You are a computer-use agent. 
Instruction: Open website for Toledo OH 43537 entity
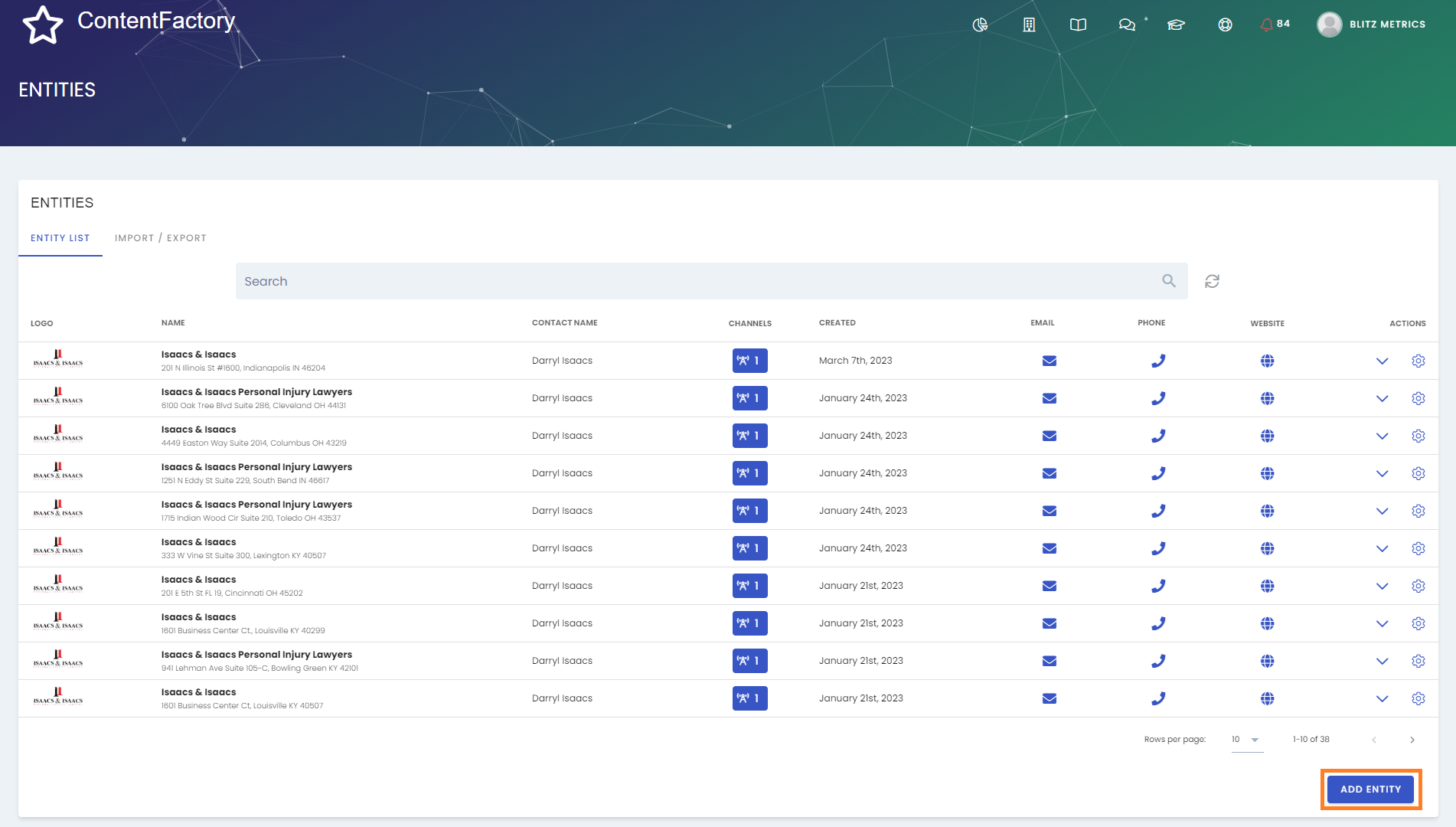point(1268,511)
